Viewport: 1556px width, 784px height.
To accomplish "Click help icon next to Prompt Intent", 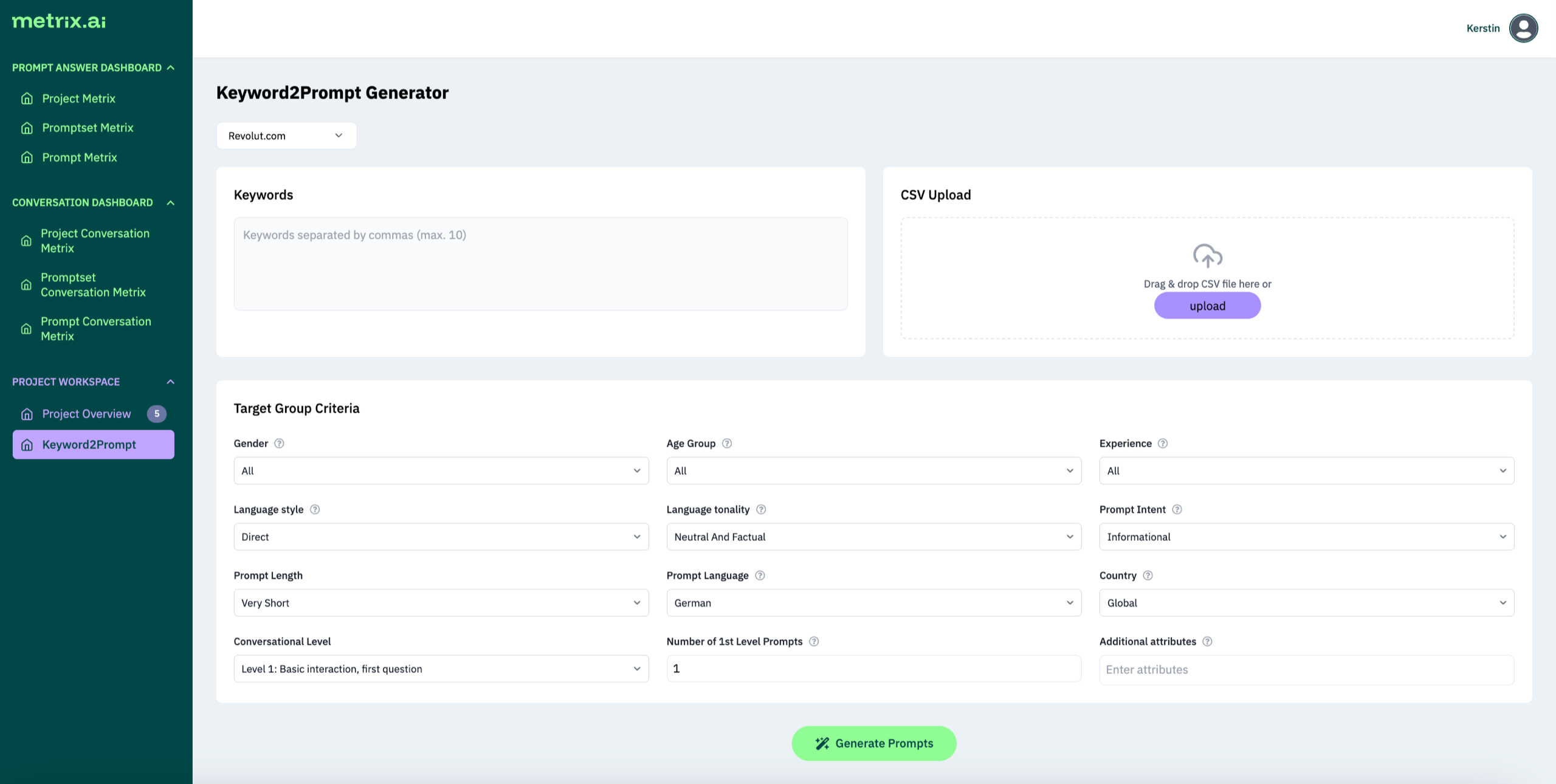I will pos(1177,509).
